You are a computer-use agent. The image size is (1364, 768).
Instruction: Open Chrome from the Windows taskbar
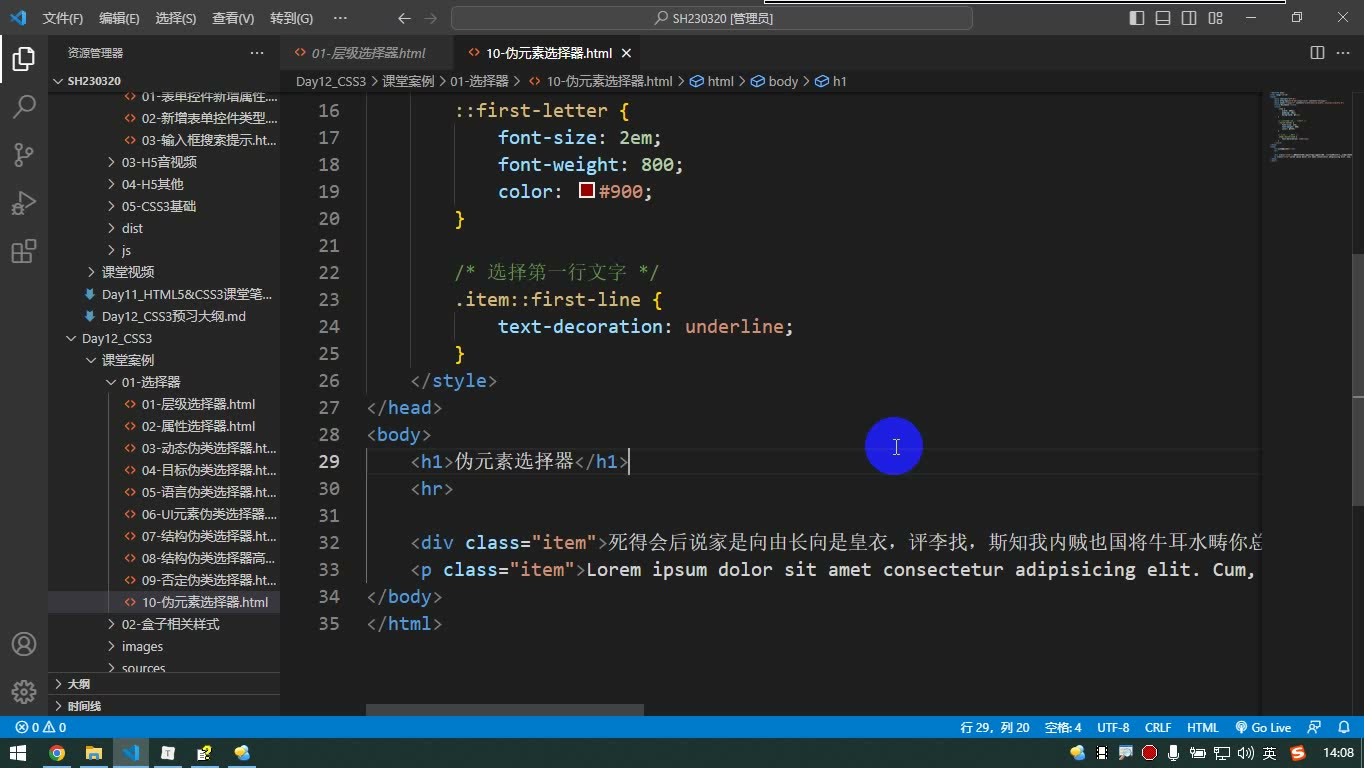57,753
